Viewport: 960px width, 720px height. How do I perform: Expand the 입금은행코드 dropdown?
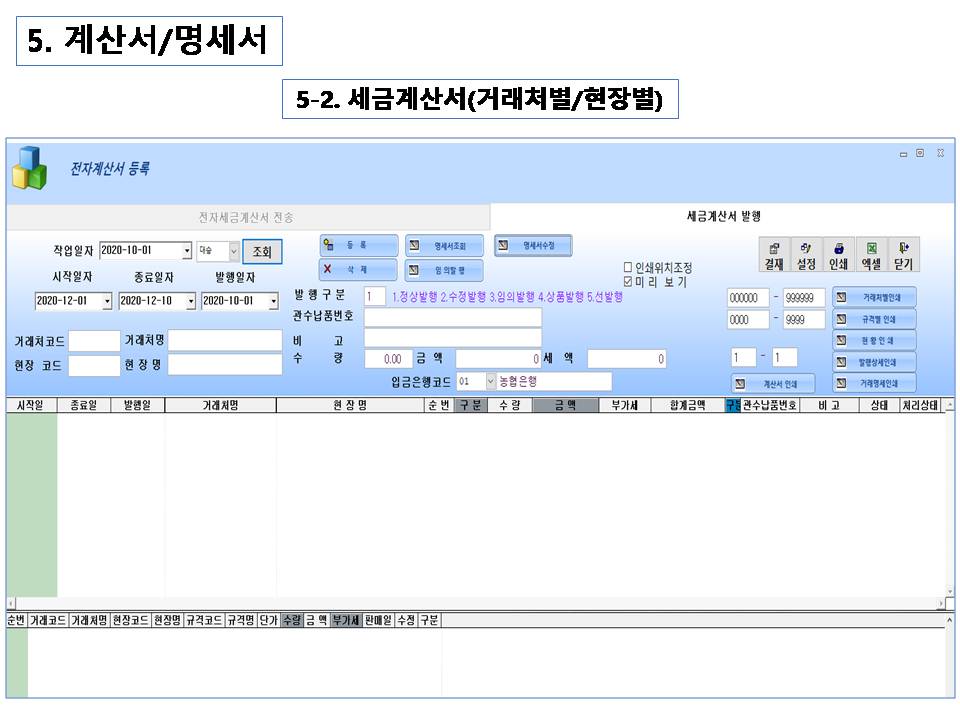click(x=490, y=381)
